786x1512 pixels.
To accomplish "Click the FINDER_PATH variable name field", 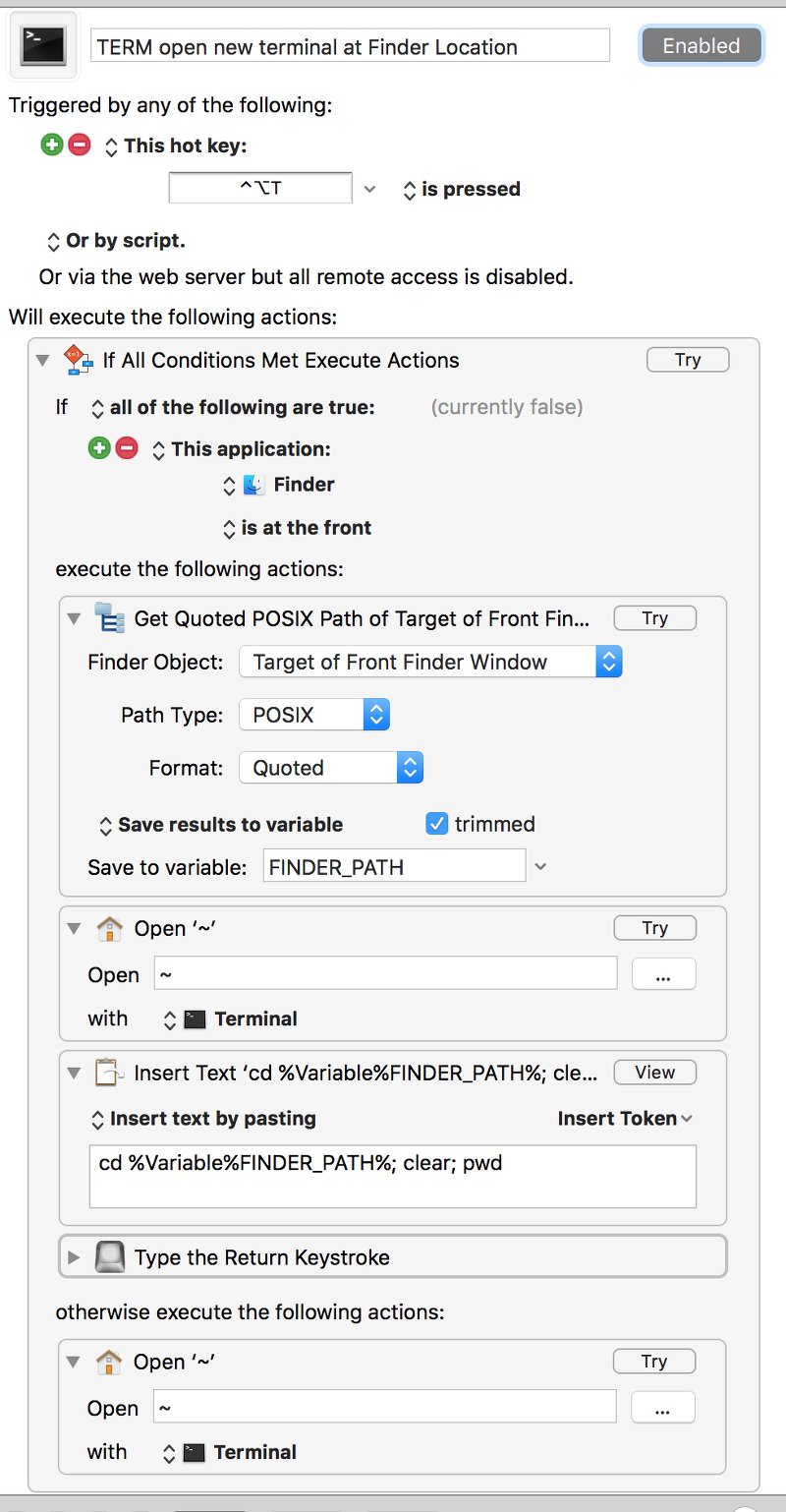I will click(x=393, y=865).
